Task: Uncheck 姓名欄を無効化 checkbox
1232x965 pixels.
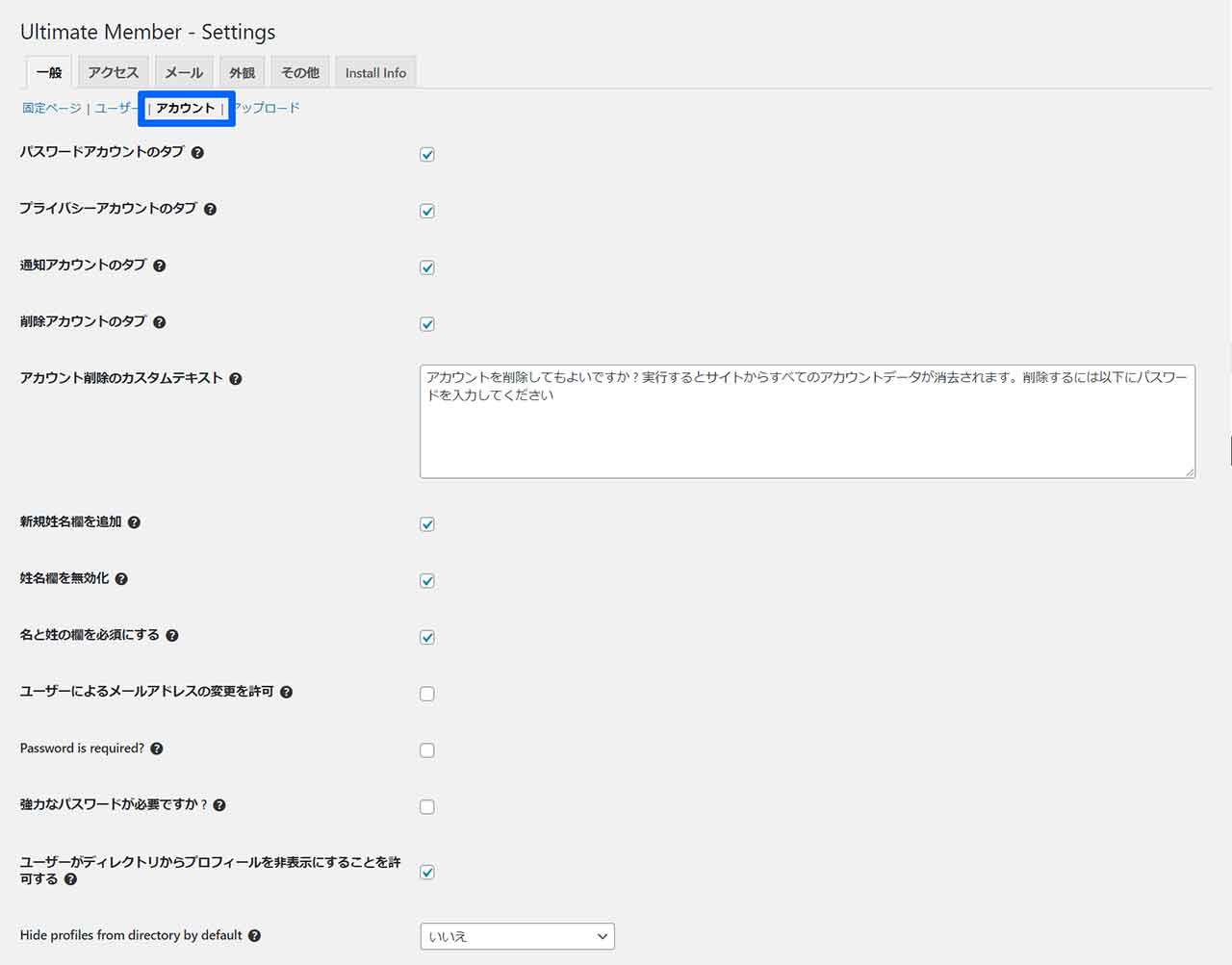Action: coord(427,581)
